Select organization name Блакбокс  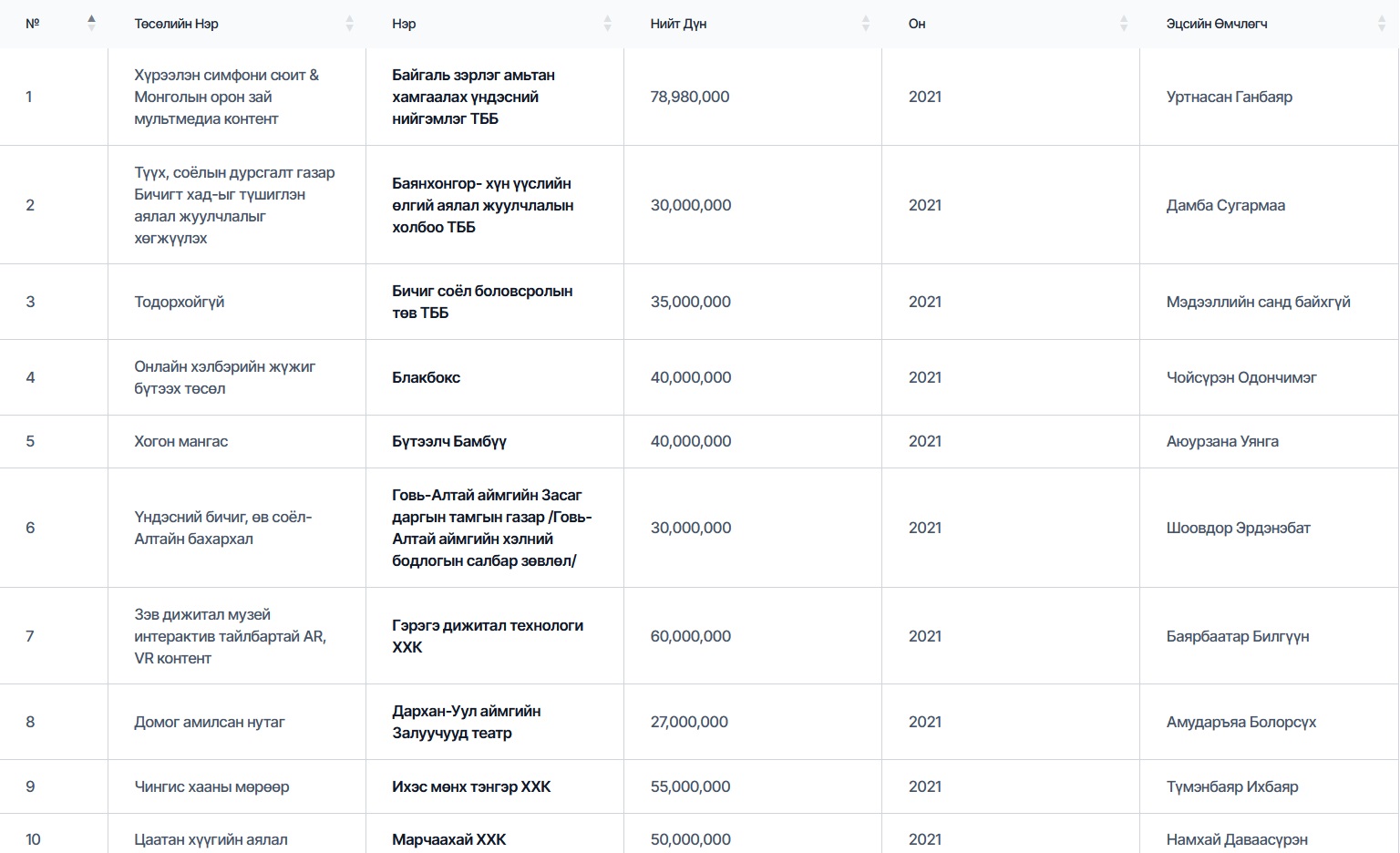click(426, 377)
